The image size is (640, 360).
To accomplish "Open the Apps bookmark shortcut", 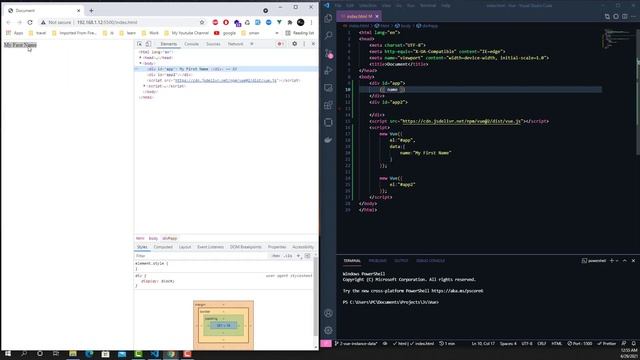I will point(15,33).
